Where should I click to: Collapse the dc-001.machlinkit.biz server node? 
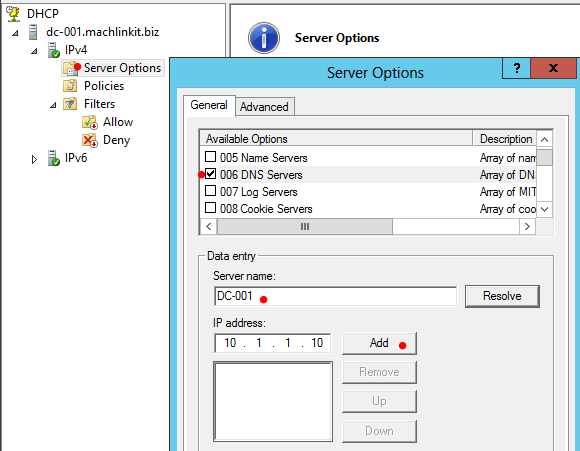[x=15, y=33]
